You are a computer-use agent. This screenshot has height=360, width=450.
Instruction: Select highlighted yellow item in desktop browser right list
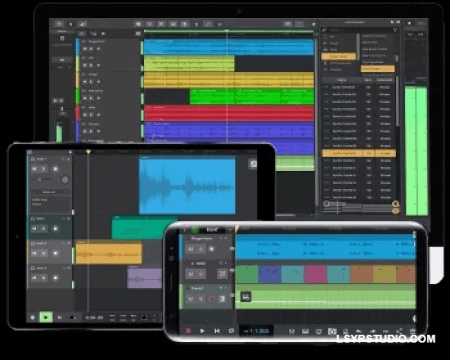pyautogui.click(x=378, y=69)
